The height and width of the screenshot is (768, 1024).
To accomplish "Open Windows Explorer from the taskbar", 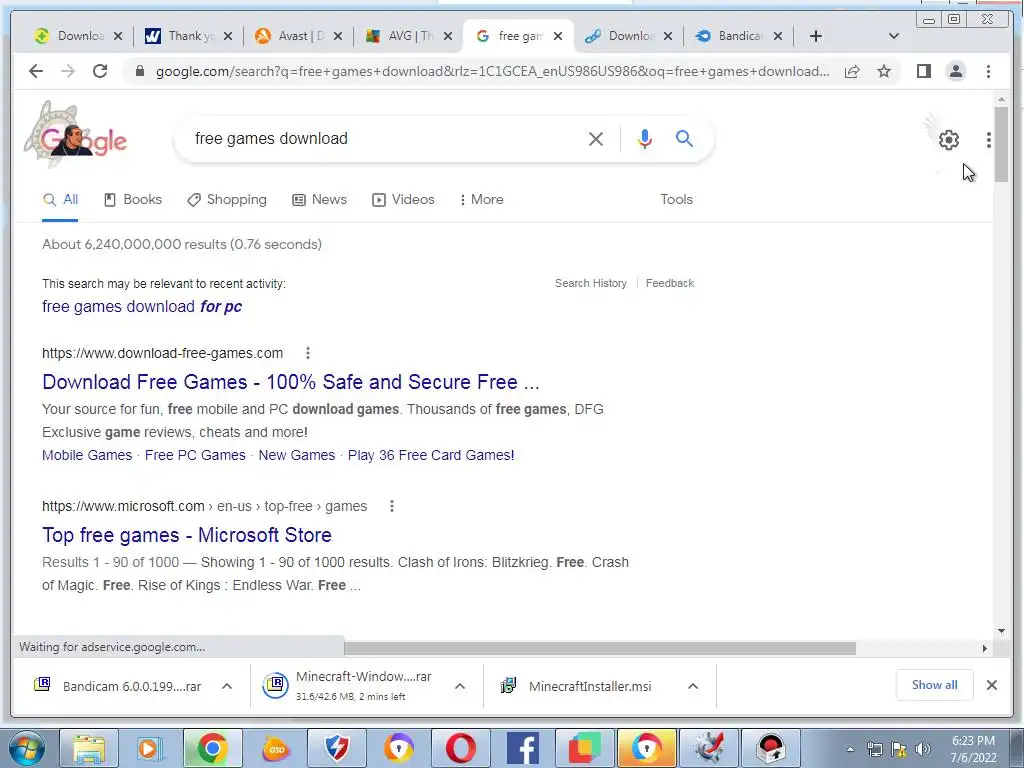I will [89, 748].
